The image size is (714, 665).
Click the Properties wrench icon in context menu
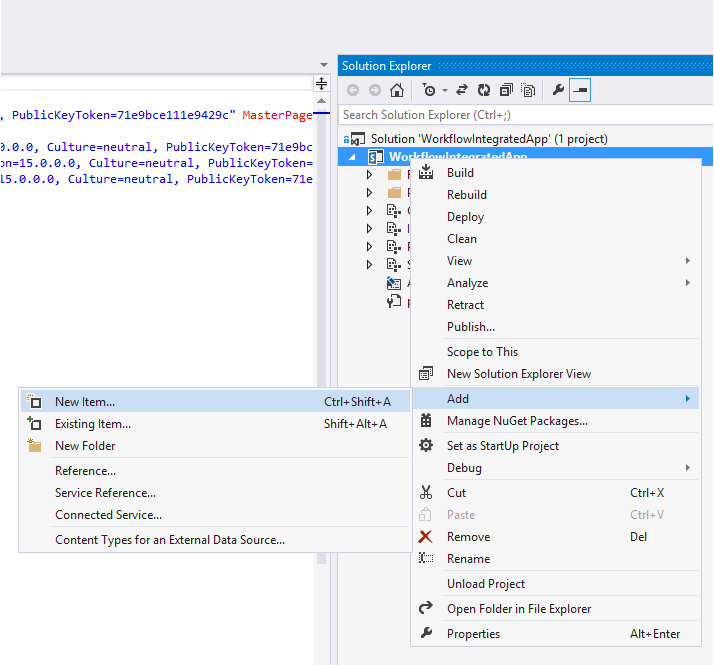pos(426,633)
